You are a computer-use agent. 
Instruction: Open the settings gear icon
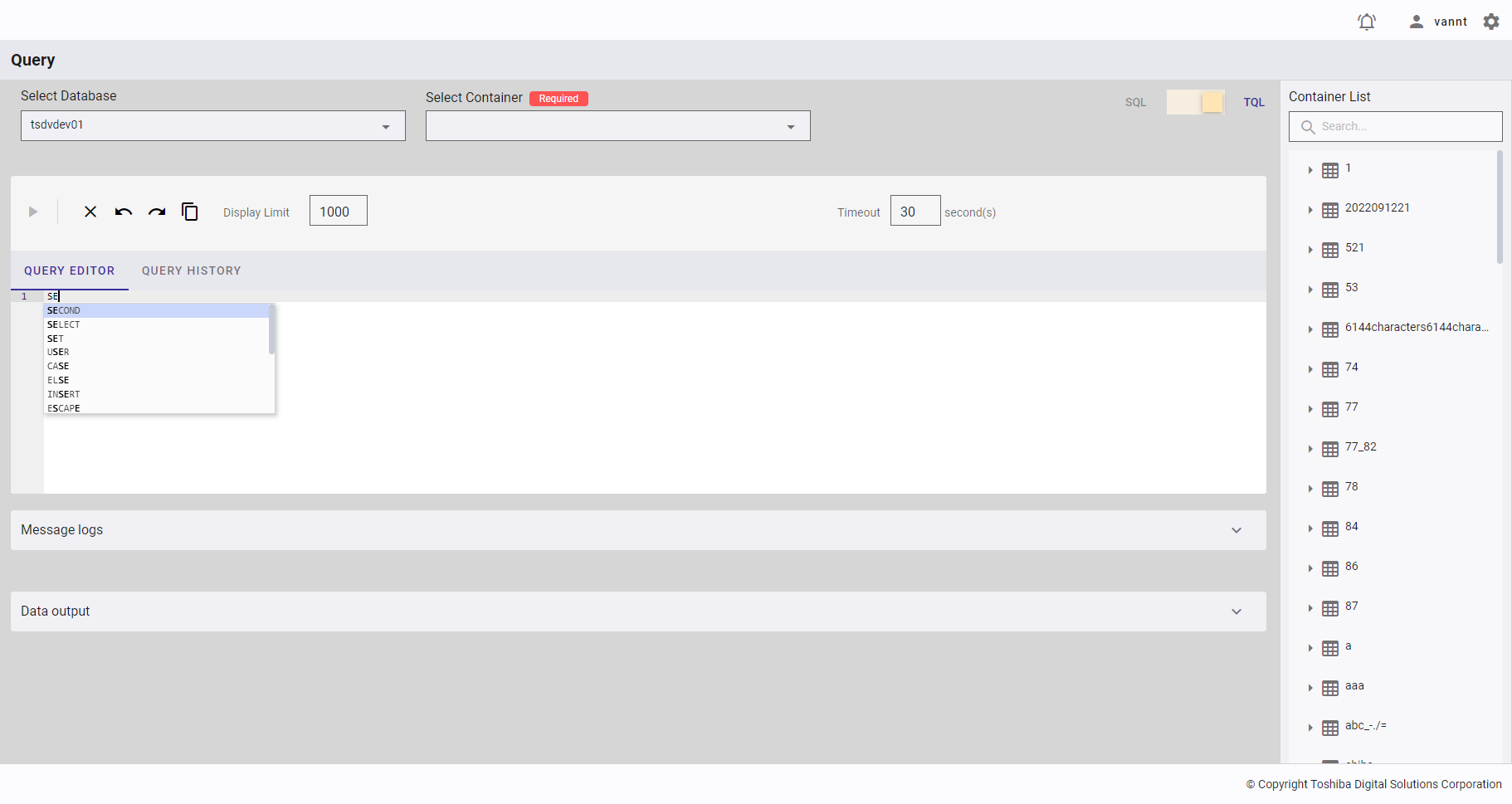tap(1491, 22)
